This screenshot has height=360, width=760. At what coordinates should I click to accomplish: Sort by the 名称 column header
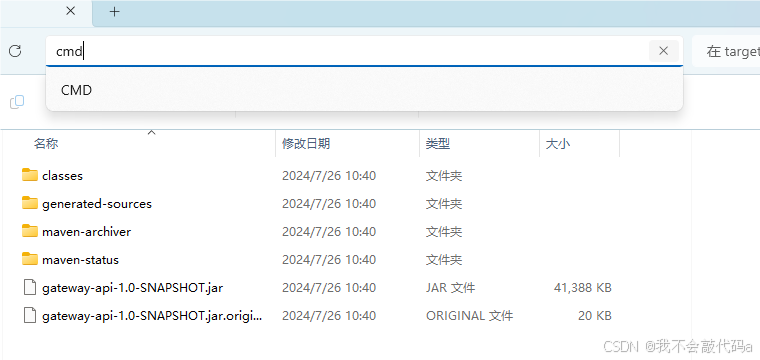[46, 143]
